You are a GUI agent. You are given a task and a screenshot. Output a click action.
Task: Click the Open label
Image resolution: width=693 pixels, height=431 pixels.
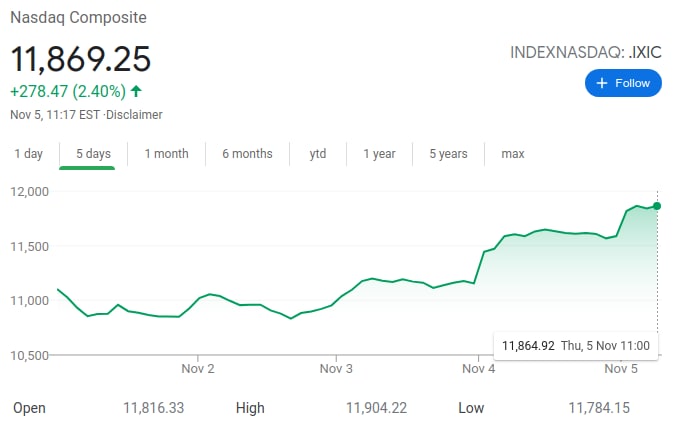[29, 408]
